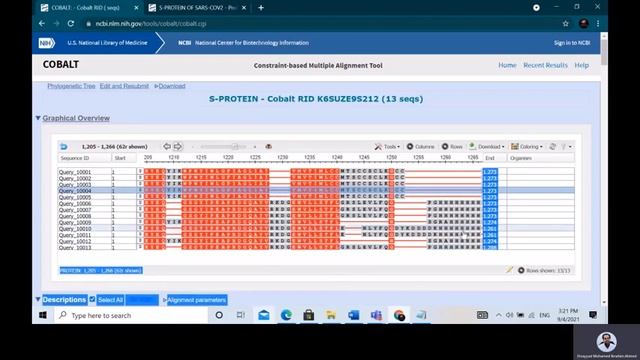Zoom in with plus button beside slider
Image resolution: width=640 pixels, height=360 pixels.
point(255,147)
